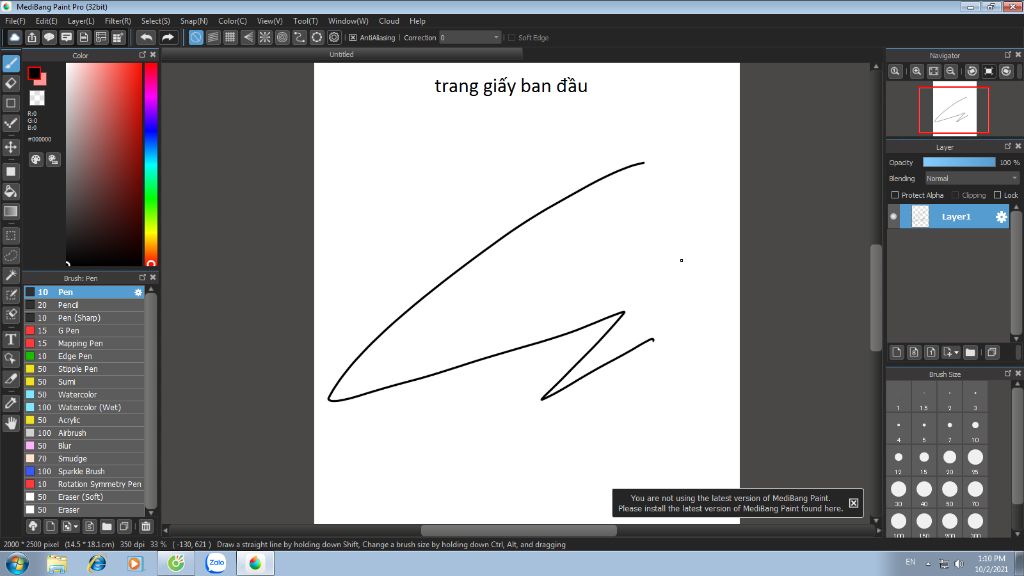Open the Snap menu
Viewport: 1024px width, 576px height.
pos(194,21)
